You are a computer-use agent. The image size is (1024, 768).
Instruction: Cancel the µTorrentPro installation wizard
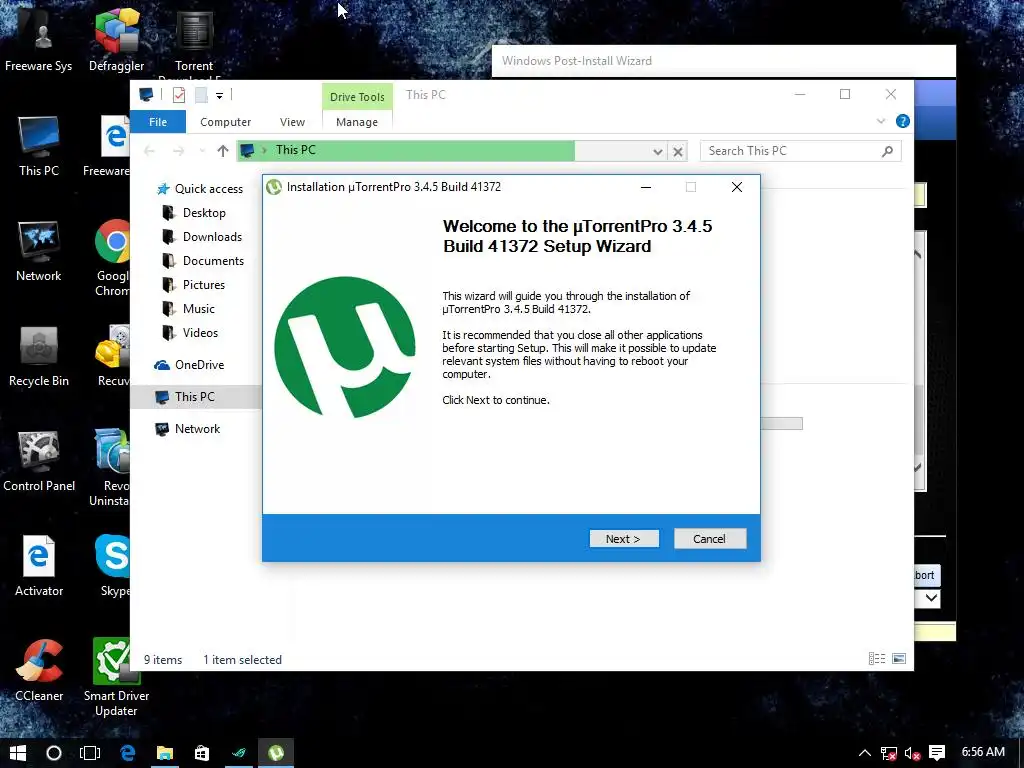(710, 539)
